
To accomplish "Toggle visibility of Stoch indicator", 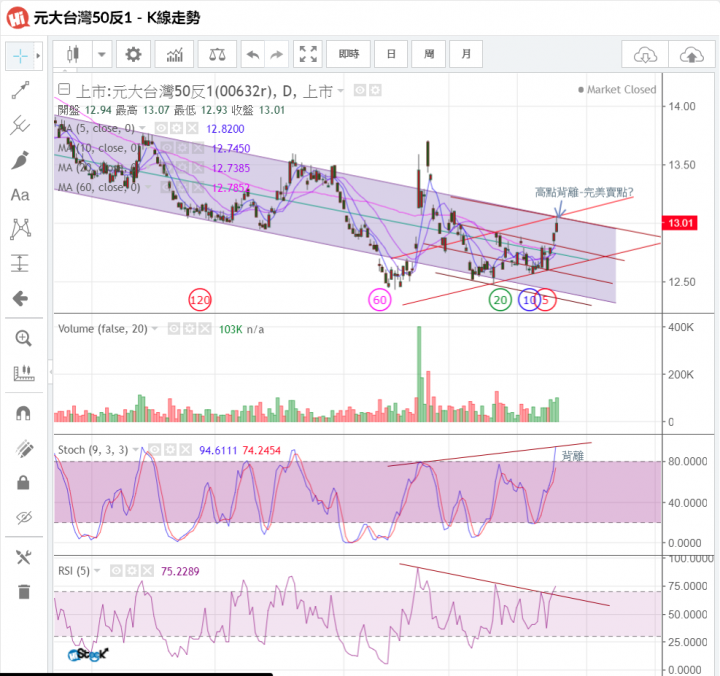I will coord(154,450).
